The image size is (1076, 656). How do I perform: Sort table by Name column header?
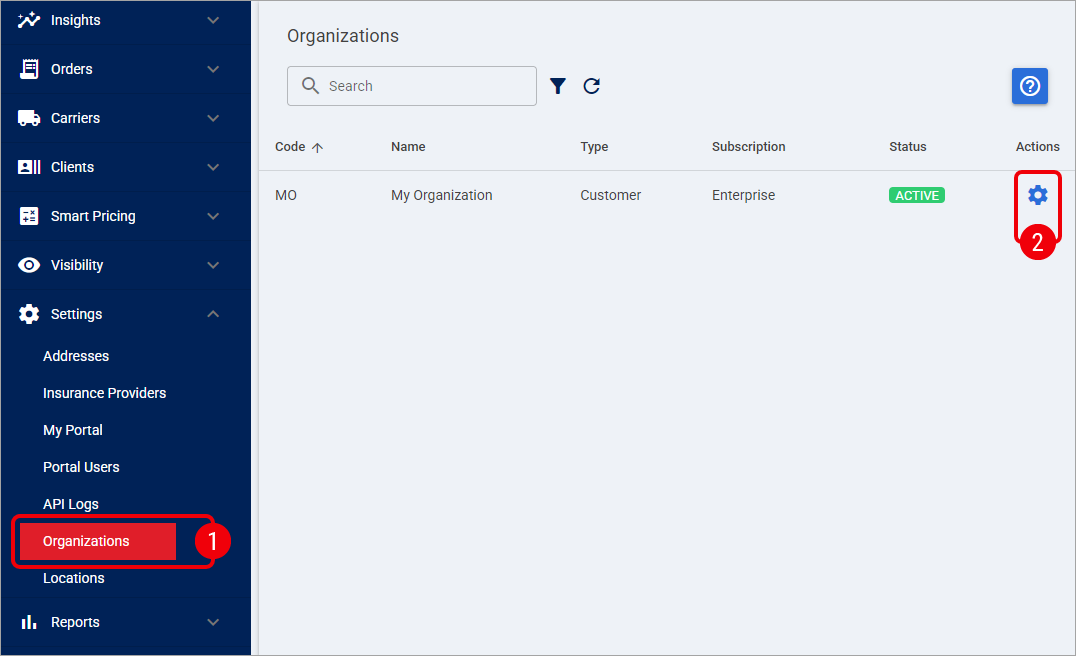(x=408, y=147)
